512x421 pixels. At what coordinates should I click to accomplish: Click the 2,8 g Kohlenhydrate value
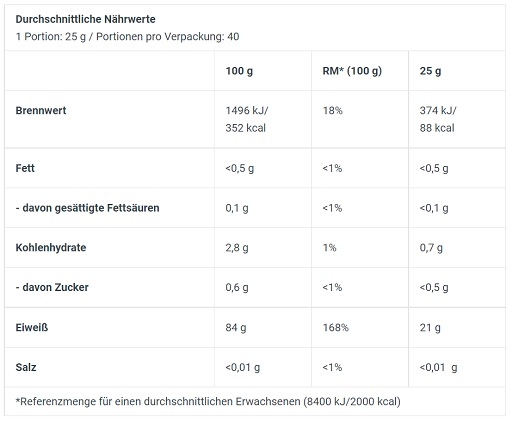pyautogui.click(x=237, y=248)
